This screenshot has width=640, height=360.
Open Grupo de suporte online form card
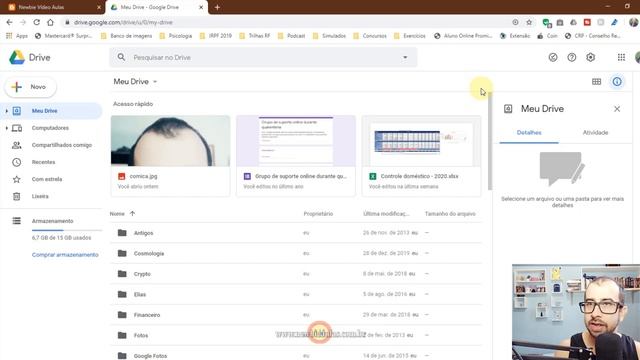[296, 156]
